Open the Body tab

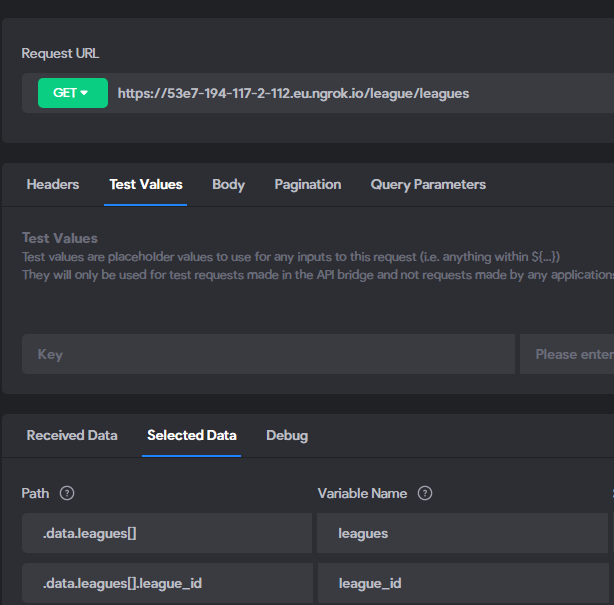click(x=228, y=184)
